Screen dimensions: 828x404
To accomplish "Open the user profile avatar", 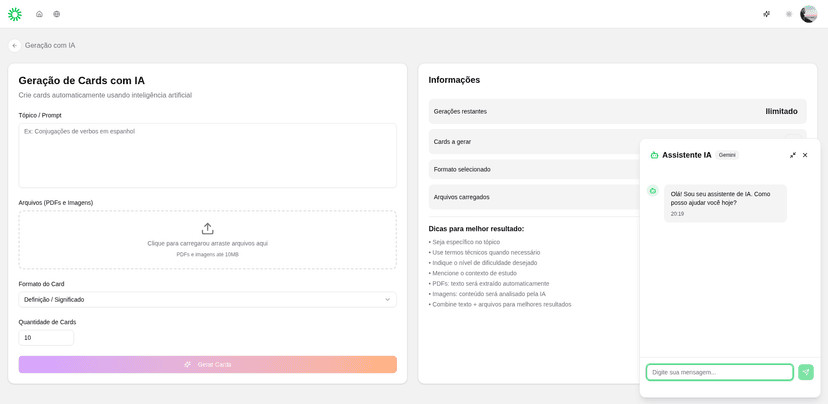I will point(808,14).
